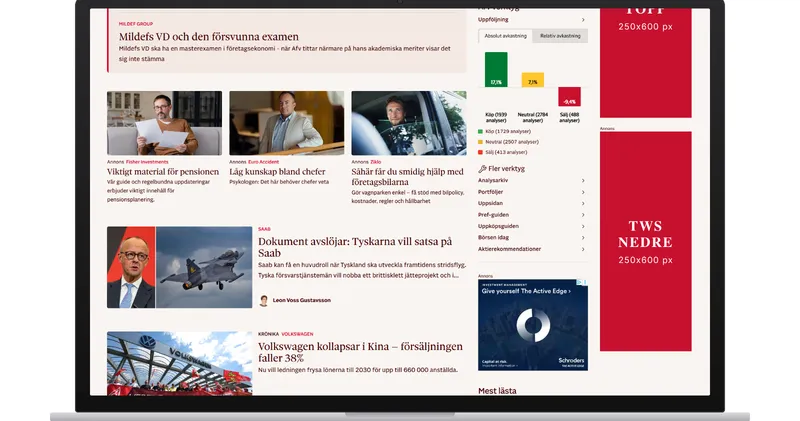
Task: Open the Zikło company car photo
Action: tap(409, 123)
